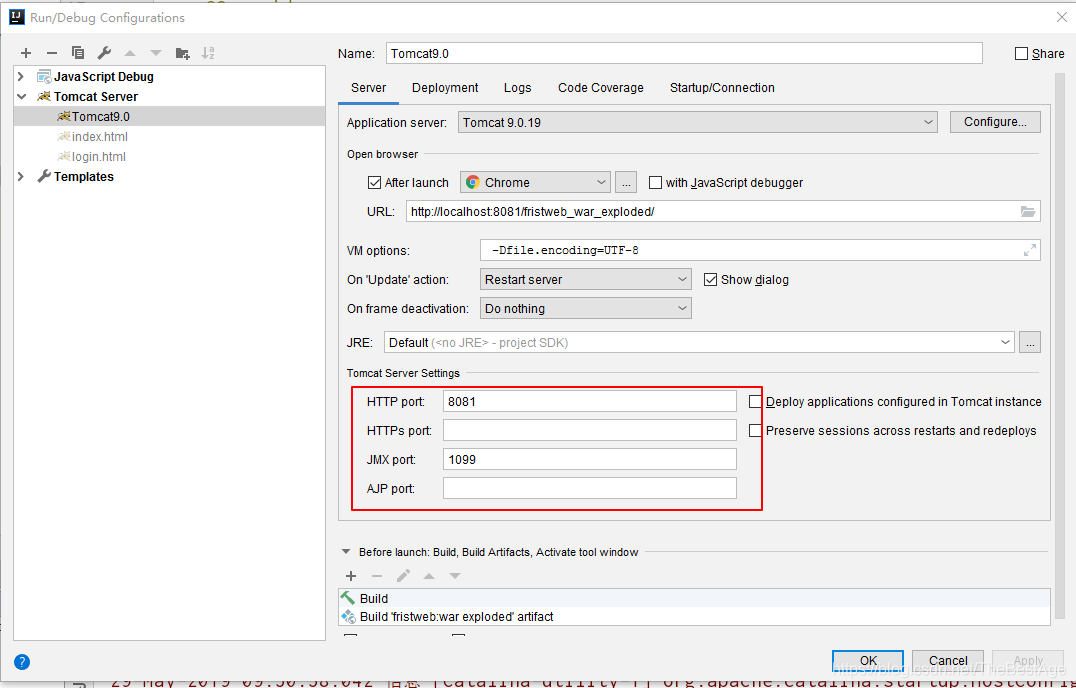Move configuration down in the list
This screenshot has height=688, width=1076.
156,53
